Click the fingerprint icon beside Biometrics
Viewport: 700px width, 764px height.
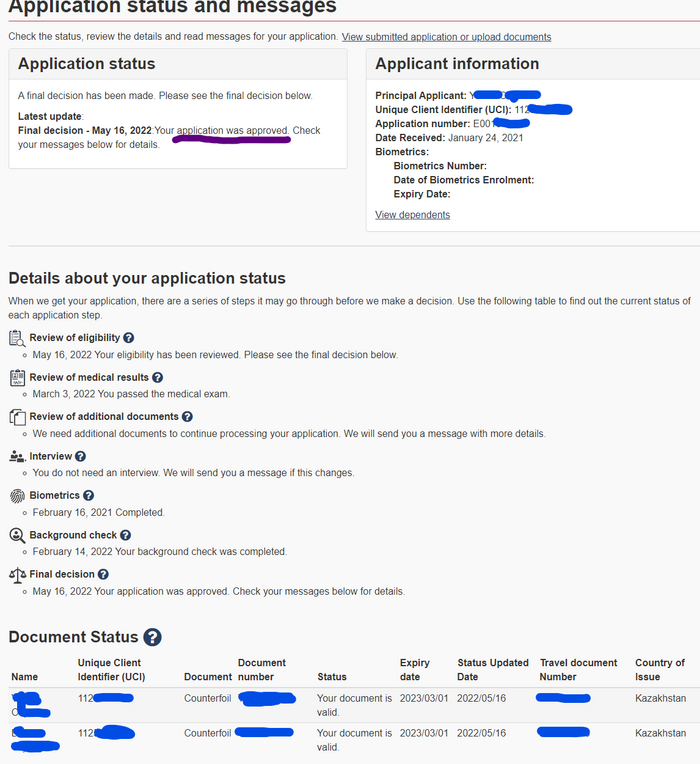pyautogui.click(x=17, y=495)
